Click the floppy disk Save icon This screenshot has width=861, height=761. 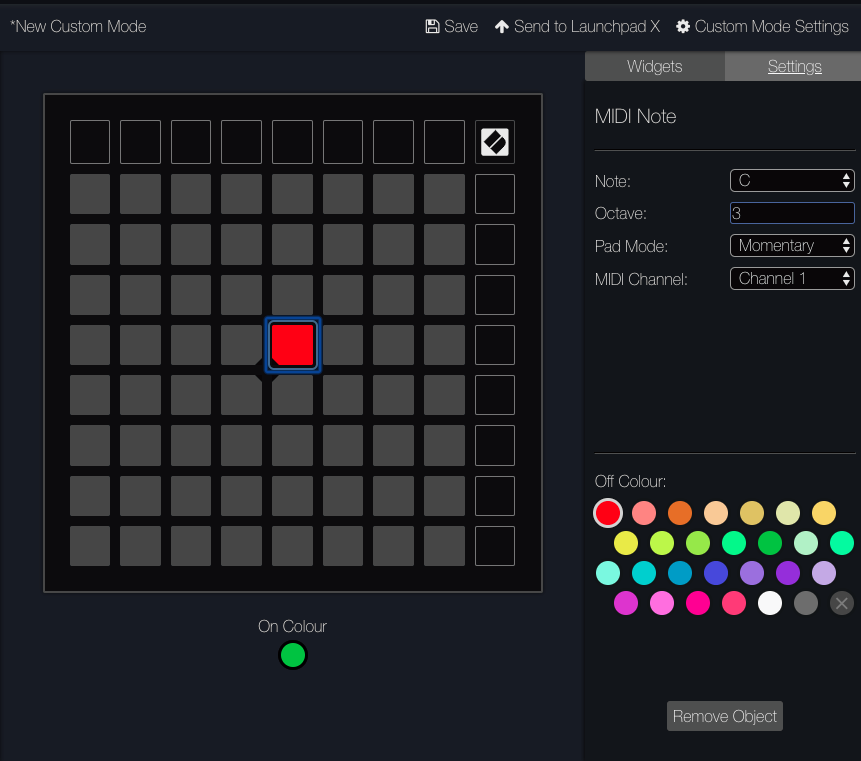tap(432, 26)
